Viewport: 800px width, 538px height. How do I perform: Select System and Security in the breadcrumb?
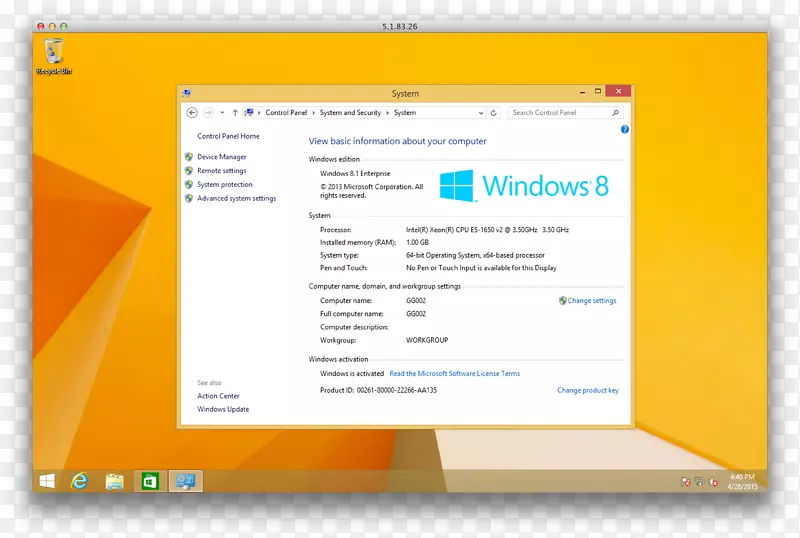(x=351, y=113)
